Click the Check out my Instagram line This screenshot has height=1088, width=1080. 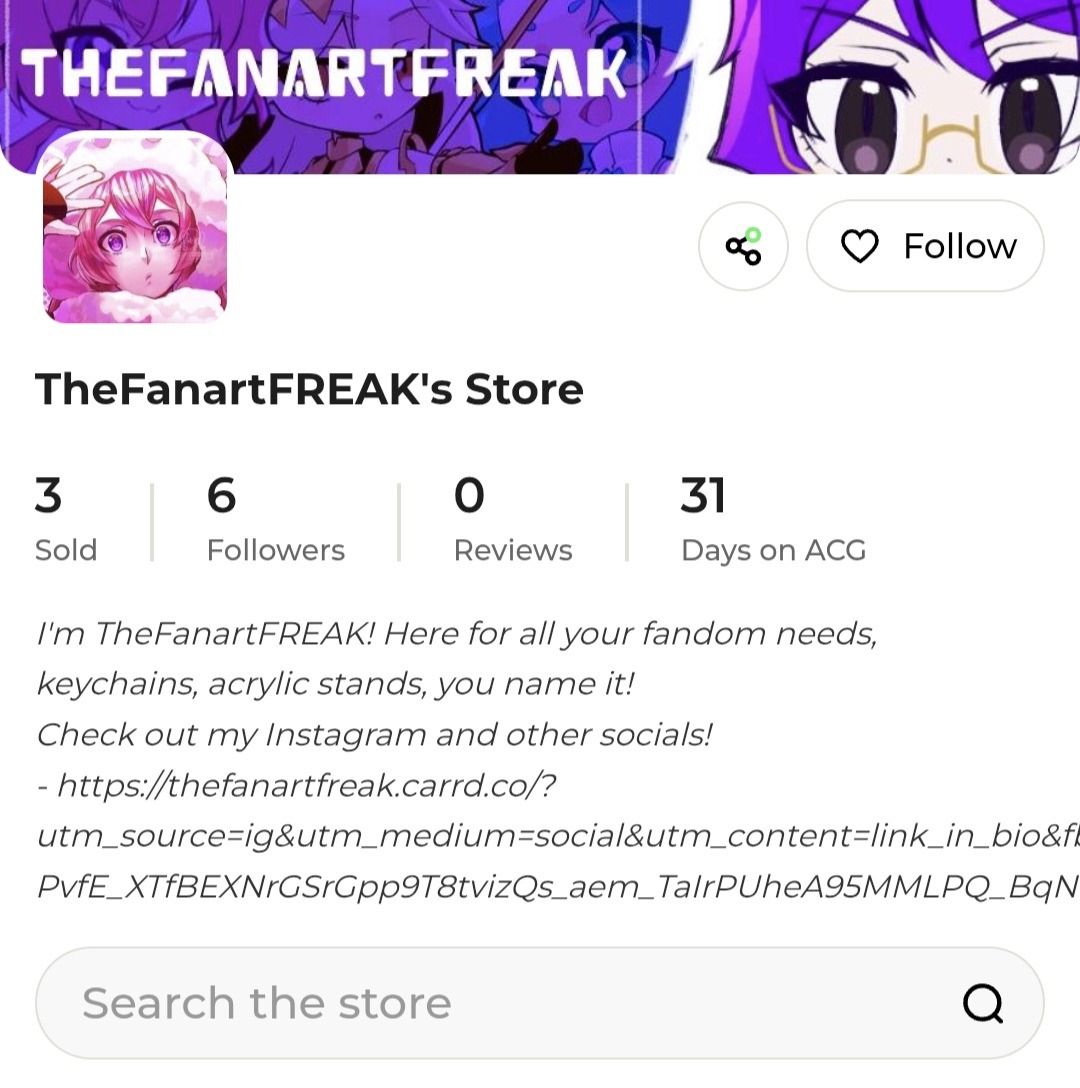(375, 736)
